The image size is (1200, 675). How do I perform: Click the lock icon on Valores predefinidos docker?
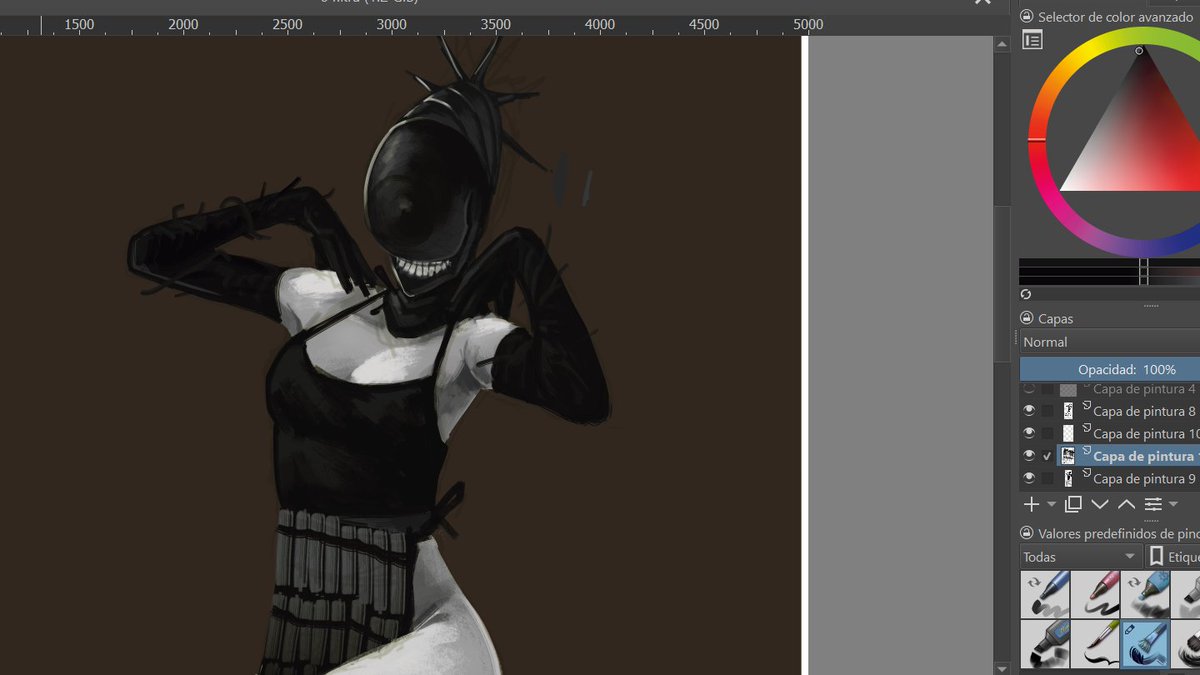click(1027, 532)
